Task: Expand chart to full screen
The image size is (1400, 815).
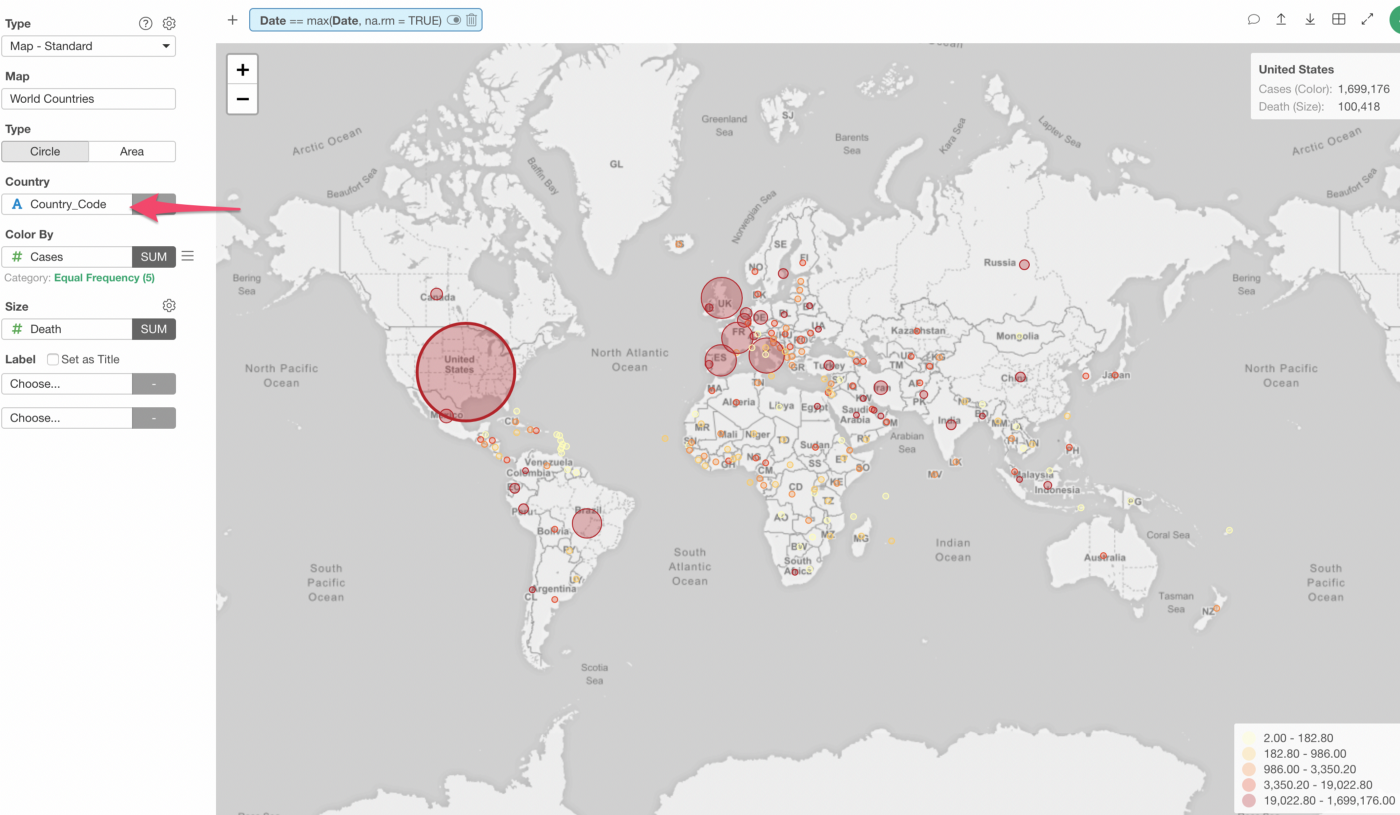Action: coord(1367,19)
